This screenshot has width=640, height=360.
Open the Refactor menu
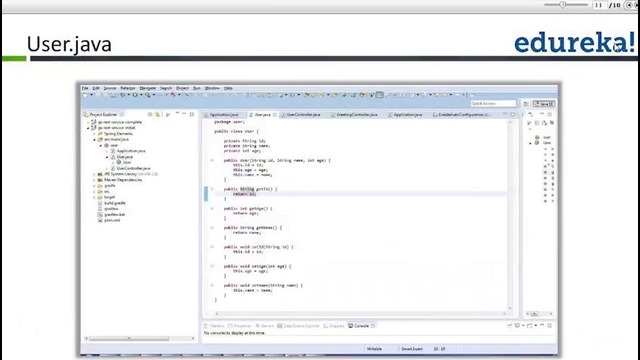point(128,88)
